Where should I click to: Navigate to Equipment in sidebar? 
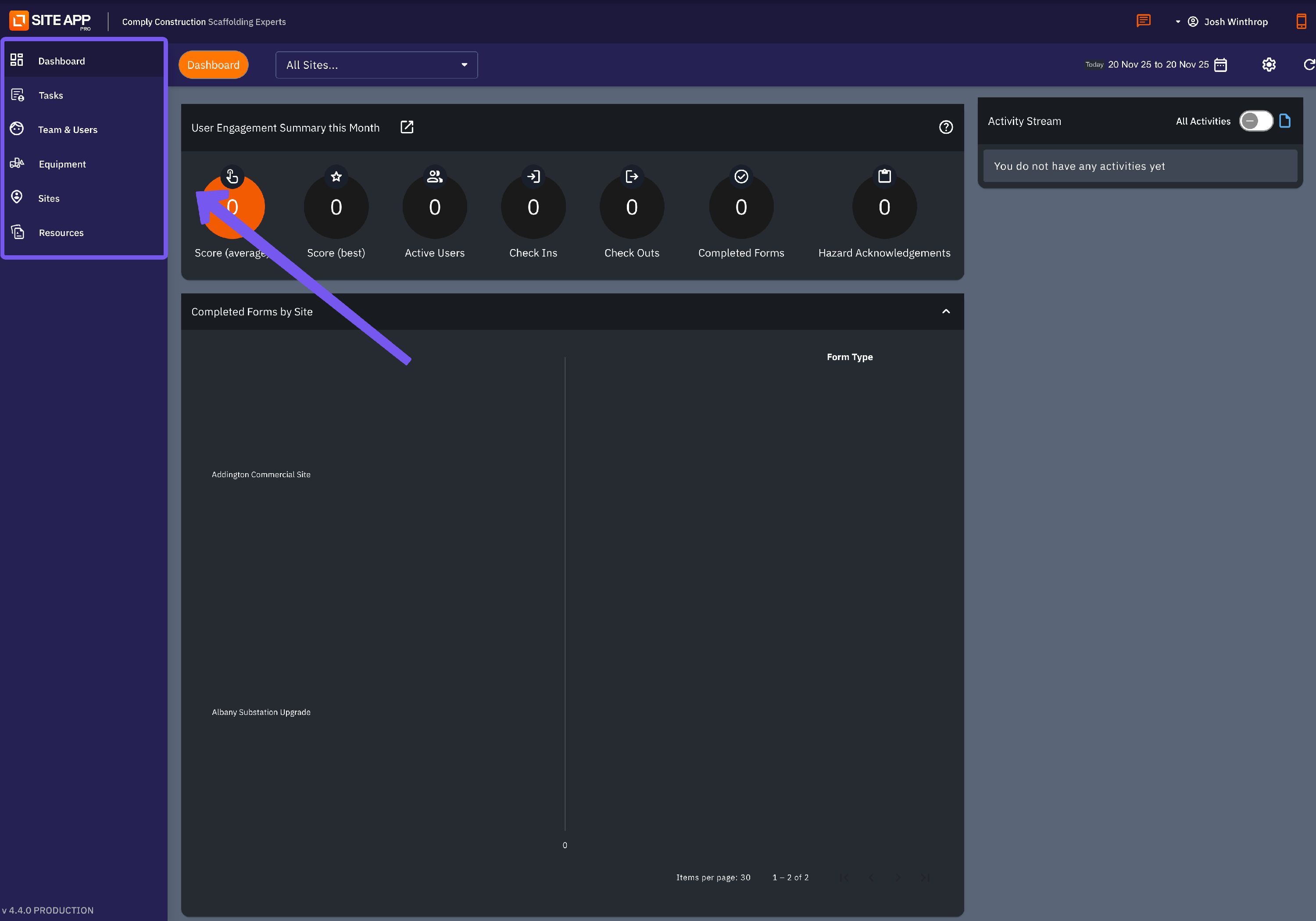click(62, 164)
